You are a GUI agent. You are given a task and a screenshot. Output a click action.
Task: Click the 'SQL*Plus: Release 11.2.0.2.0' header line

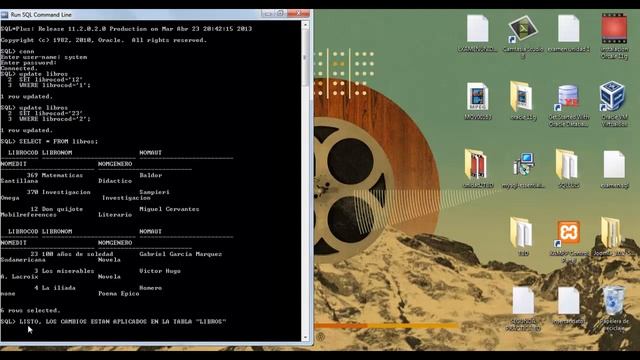point(126,29)
